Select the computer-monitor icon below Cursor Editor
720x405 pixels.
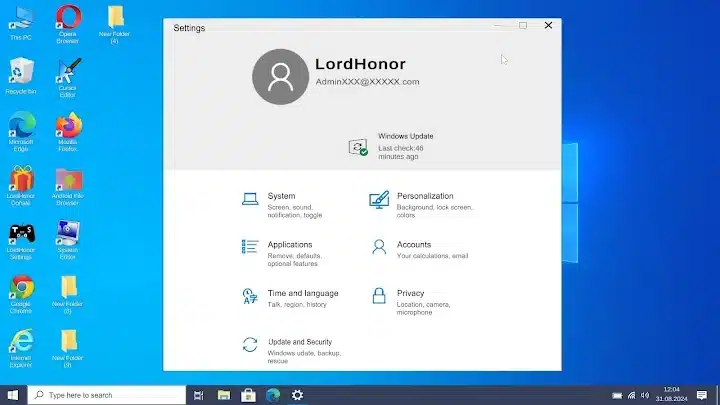(x=68, y=240)
